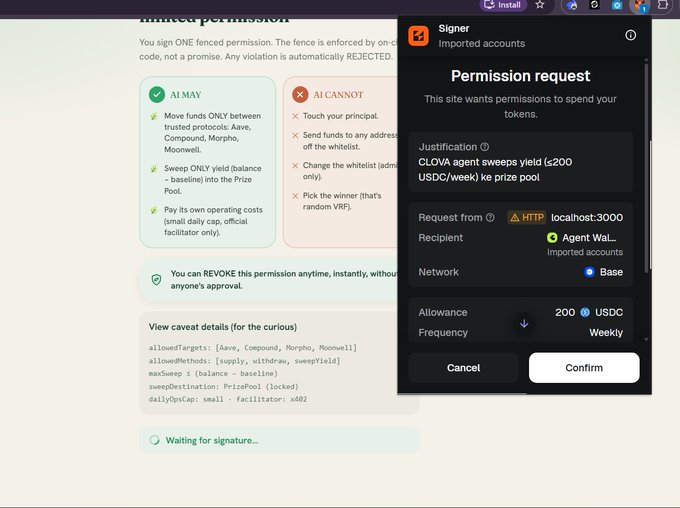Click the orange Signer wallet logo
This screenshot has width=680, height=508.
[418, 36]
